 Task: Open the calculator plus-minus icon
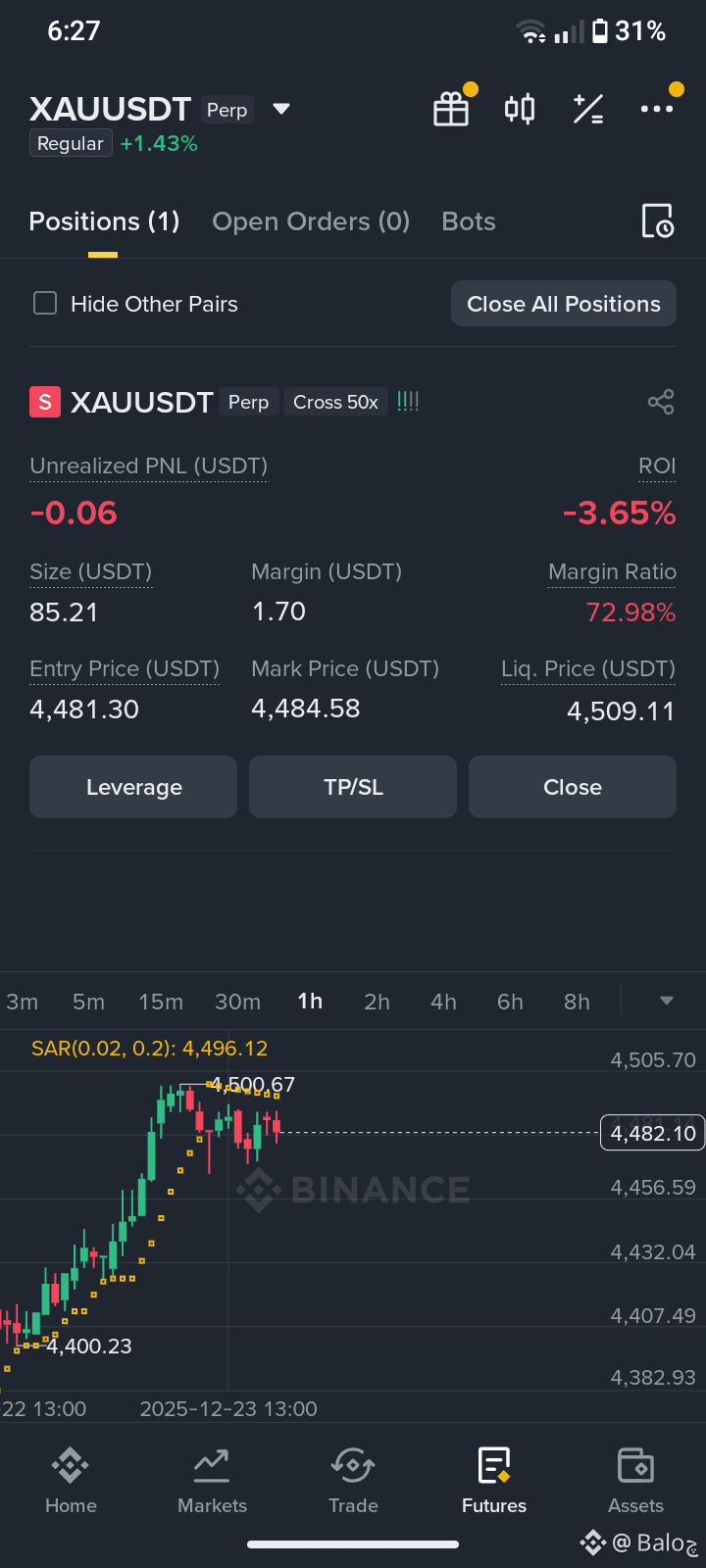[x=588, y=109]
